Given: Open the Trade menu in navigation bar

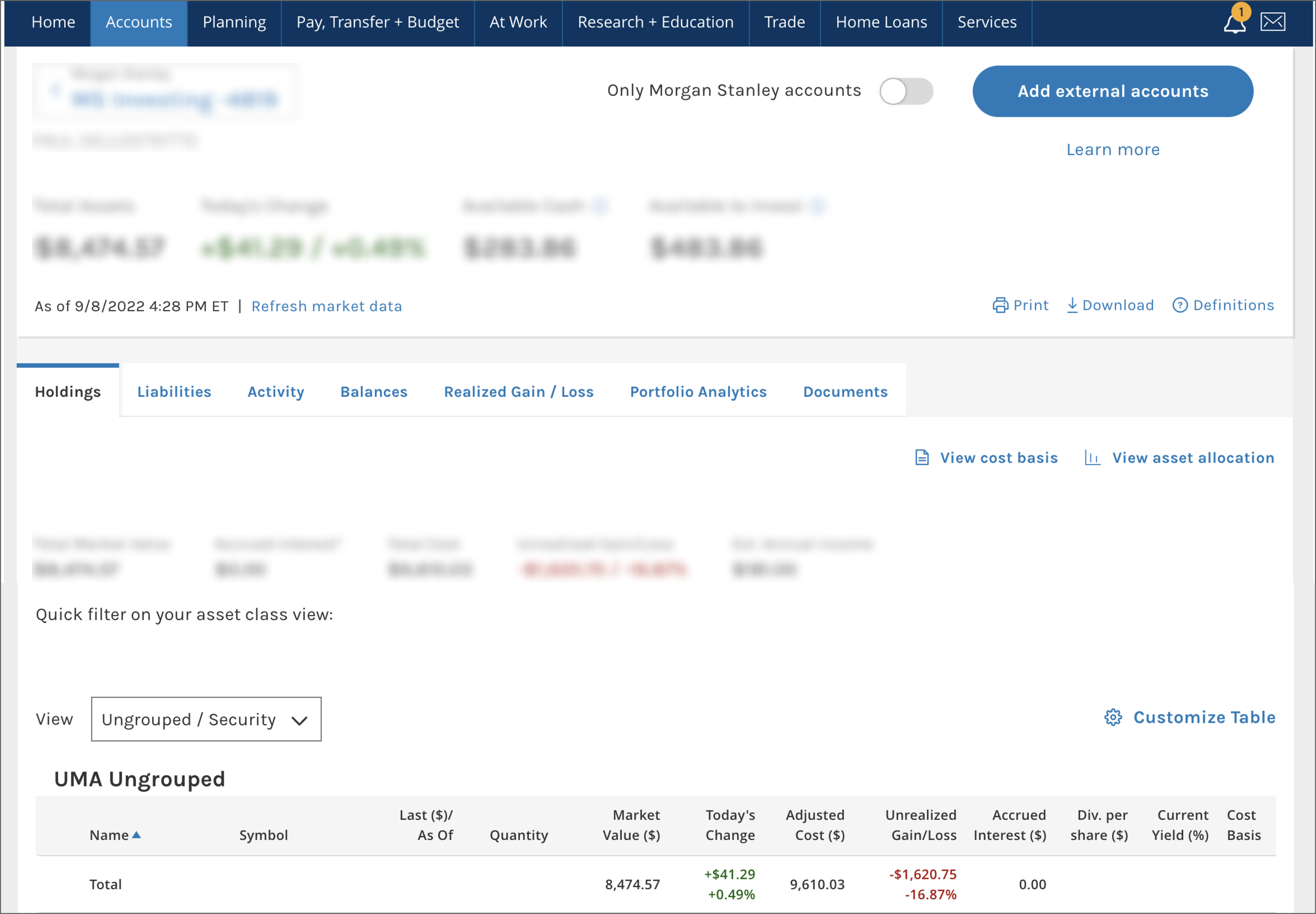Looking at the screenshot, I should [x=784, y=22].
